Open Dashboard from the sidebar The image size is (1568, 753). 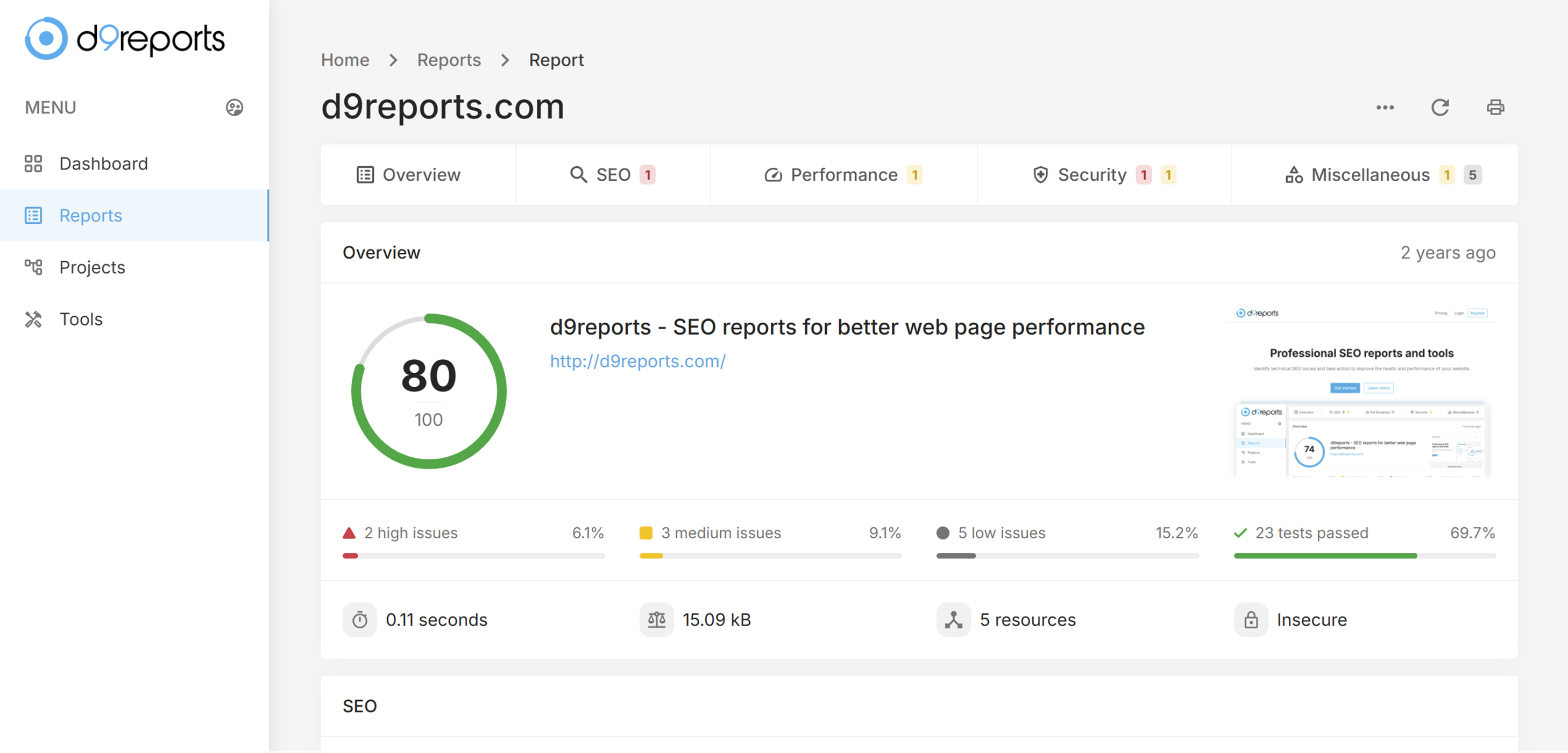click(103, 164)
